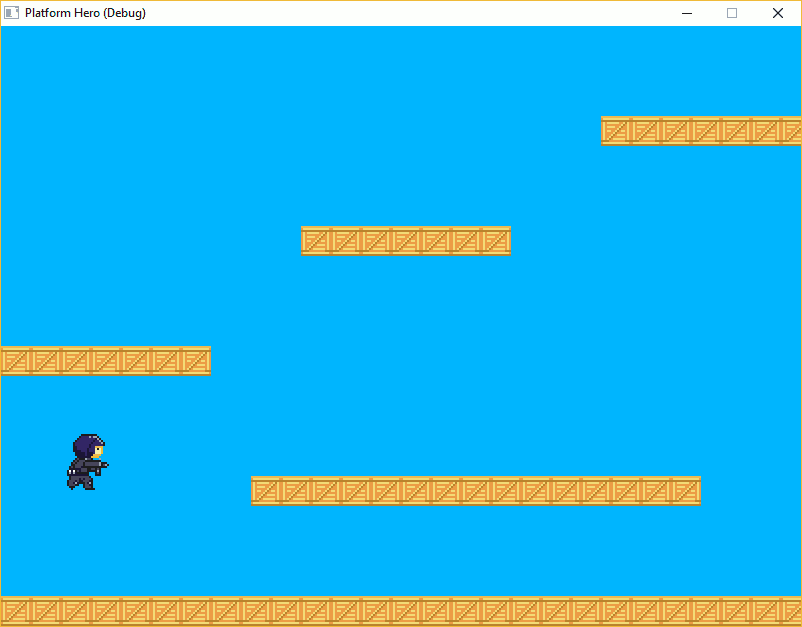Click the Platform Hero app icon in title bar
802x627 pixels.
[12, 13]
